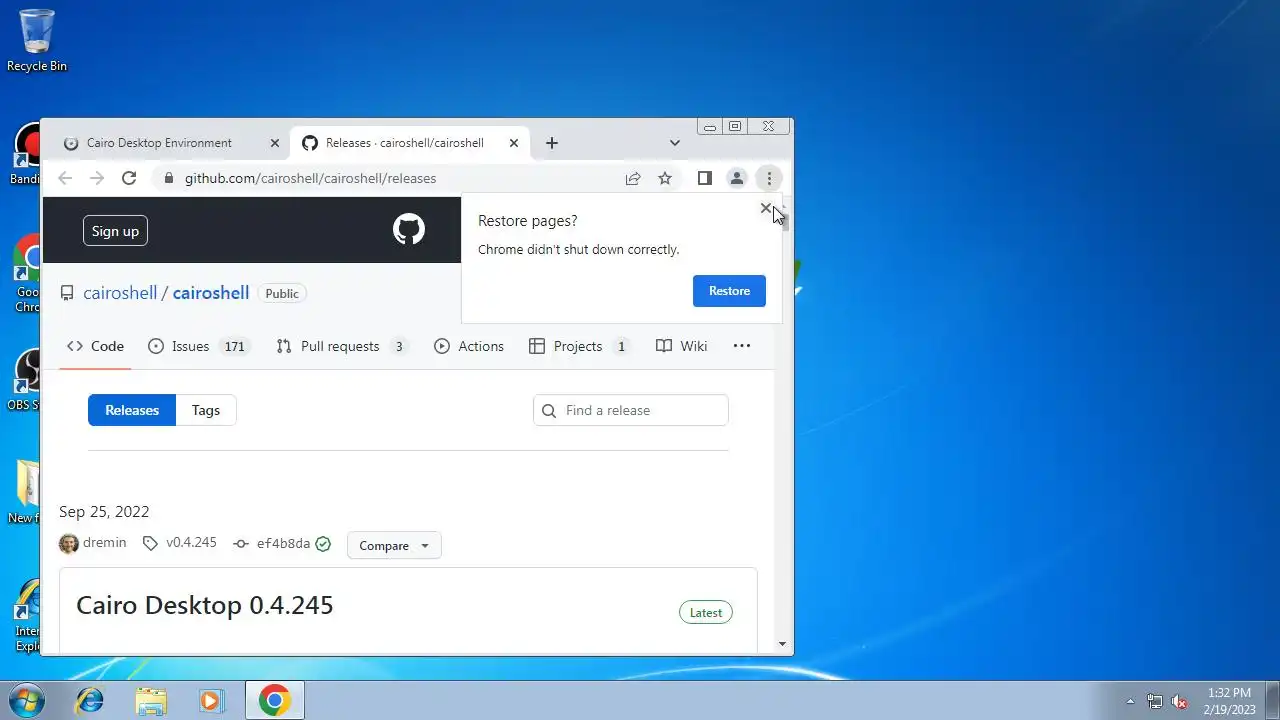The image size is (1280, 720).
Task: Switch to the Tags view
Action: (x=206, y=410)
